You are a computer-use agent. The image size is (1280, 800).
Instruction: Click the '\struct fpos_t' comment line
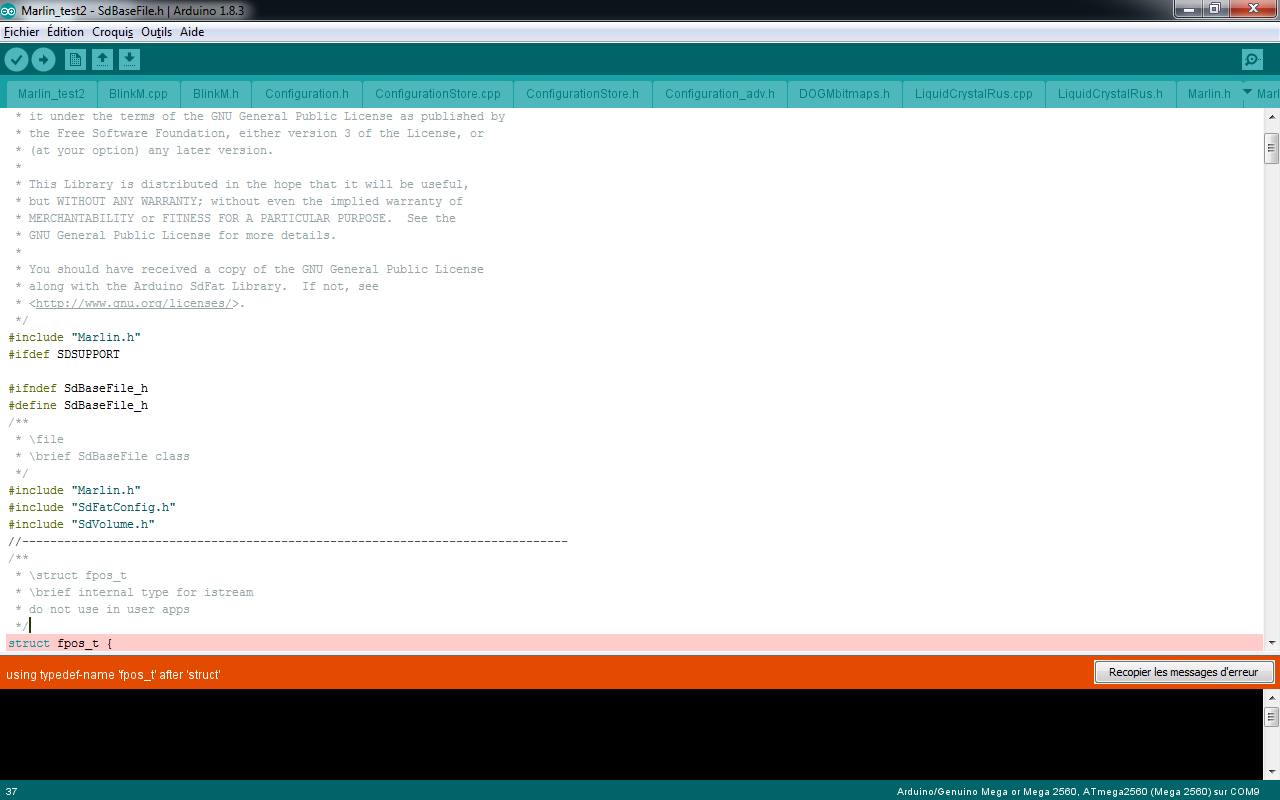click(71, 575)
